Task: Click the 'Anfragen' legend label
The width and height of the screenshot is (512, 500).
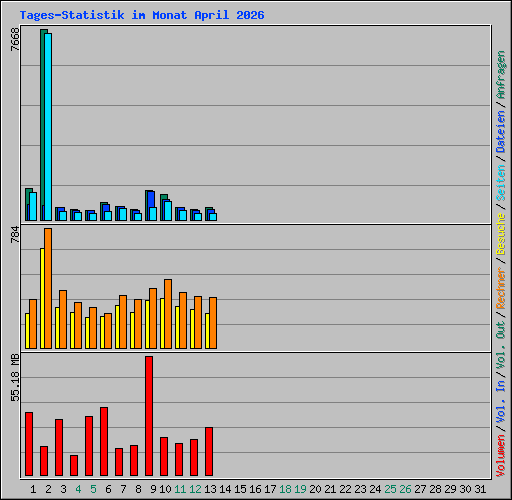Action: coord(501,75)
